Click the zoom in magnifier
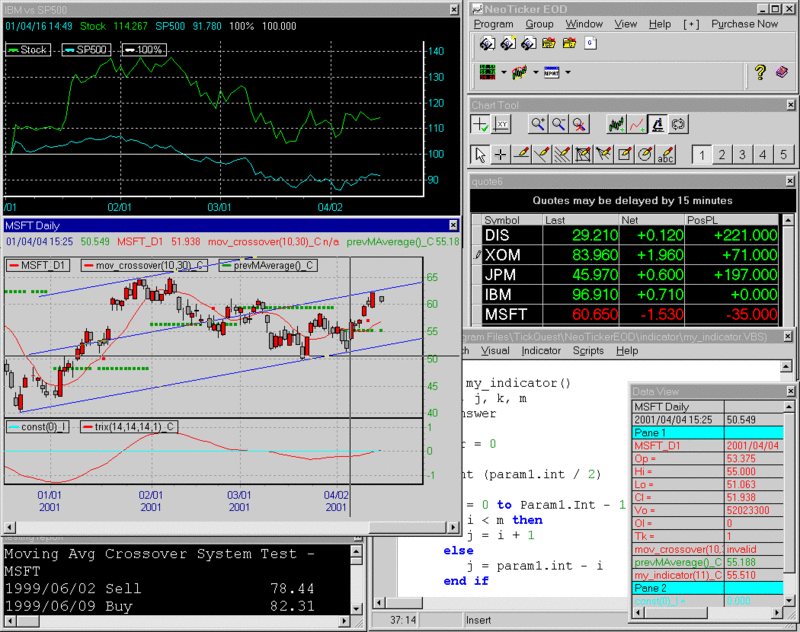The image size is (800, 632). coord(537,124)
